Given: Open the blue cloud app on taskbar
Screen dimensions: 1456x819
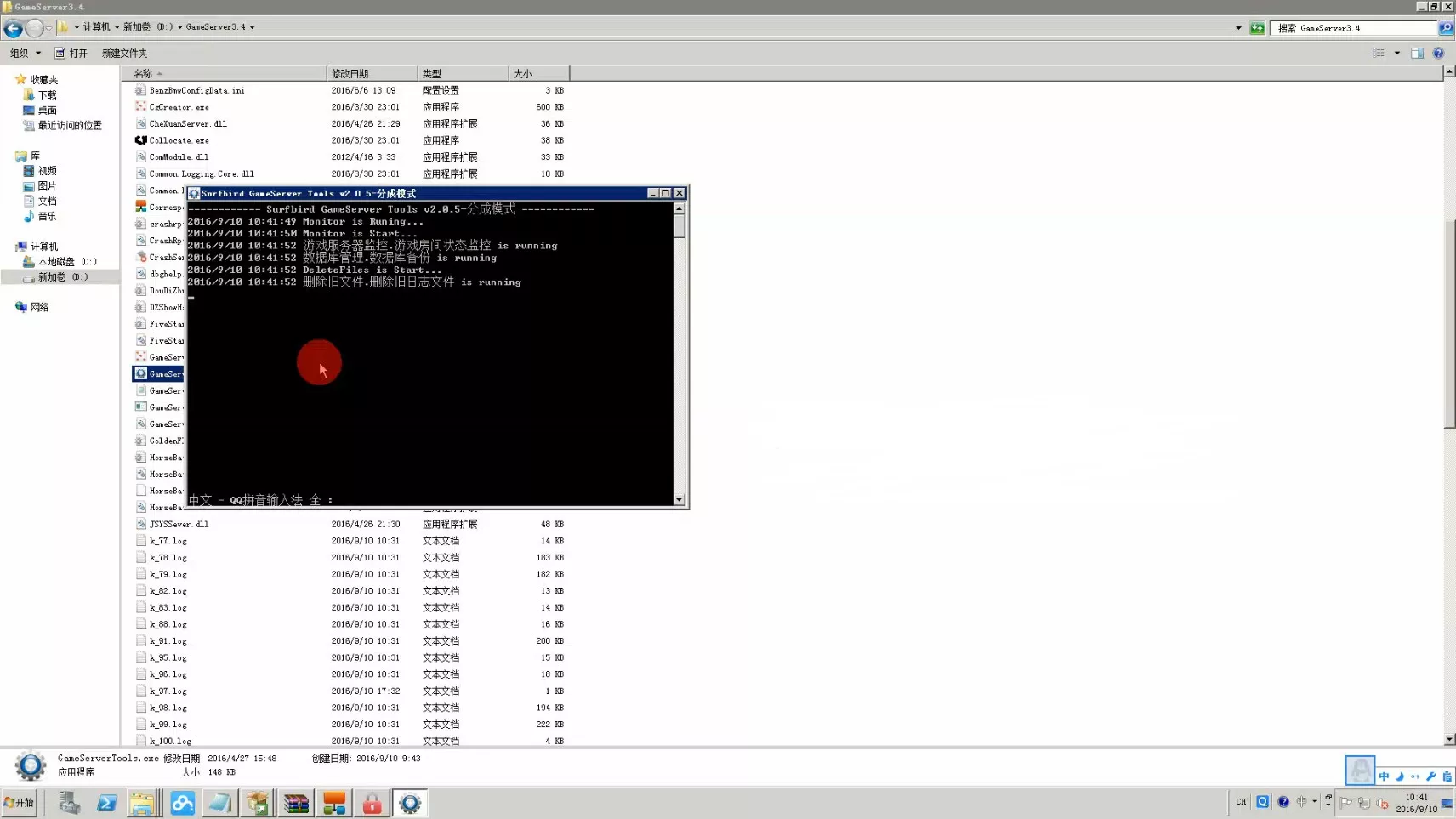Looking at the screenshot, I should click(x=182, y=803).
